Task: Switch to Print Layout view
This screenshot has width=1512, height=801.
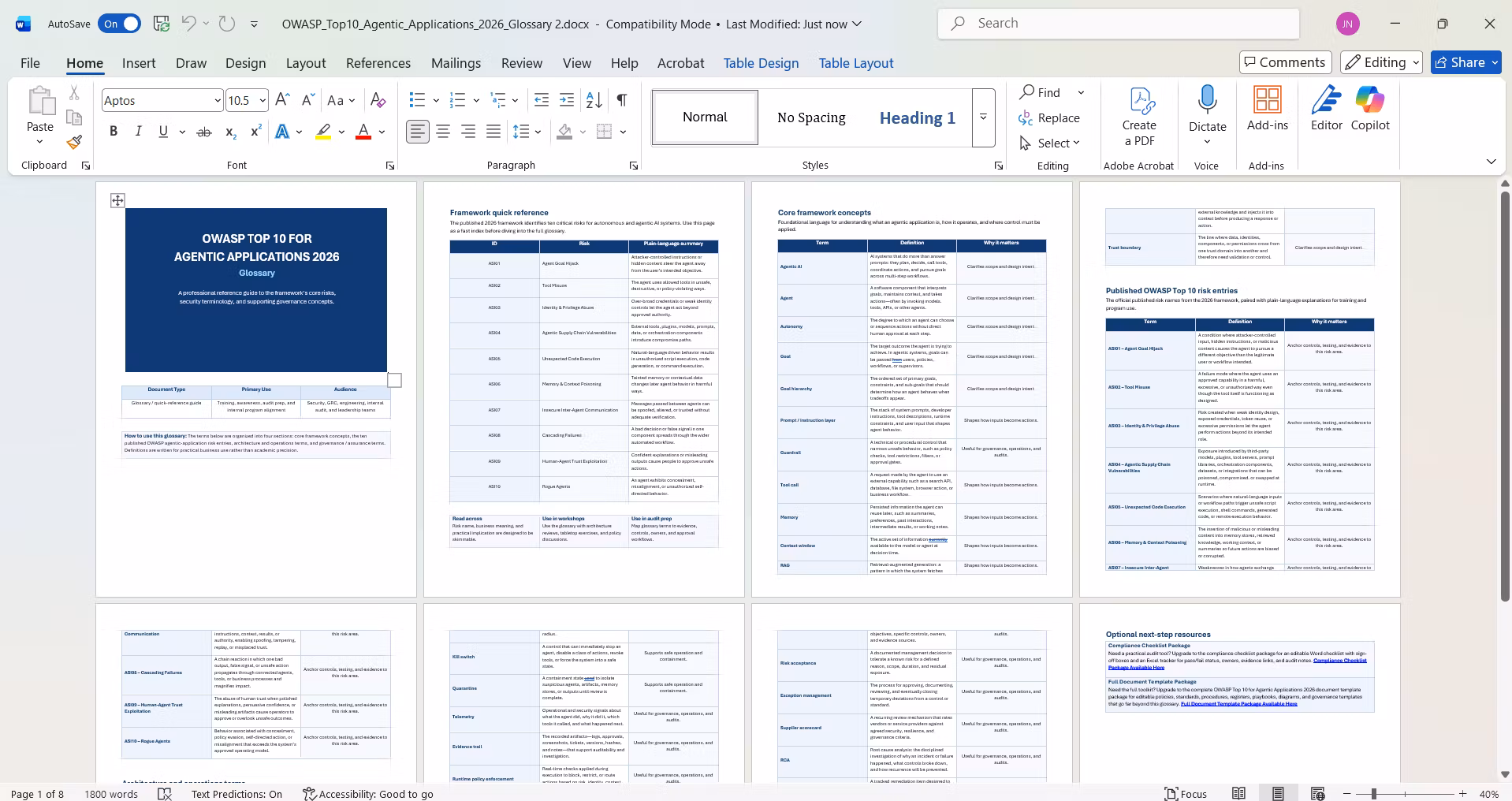Action: point(1278,794)
